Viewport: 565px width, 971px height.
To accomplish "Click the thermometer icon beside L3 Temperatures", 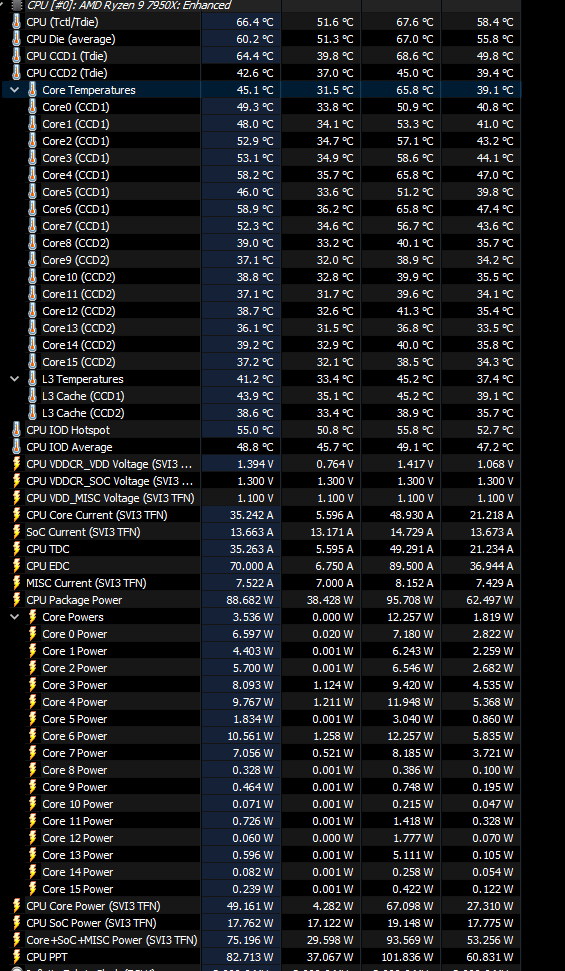I will click(32, 379).
